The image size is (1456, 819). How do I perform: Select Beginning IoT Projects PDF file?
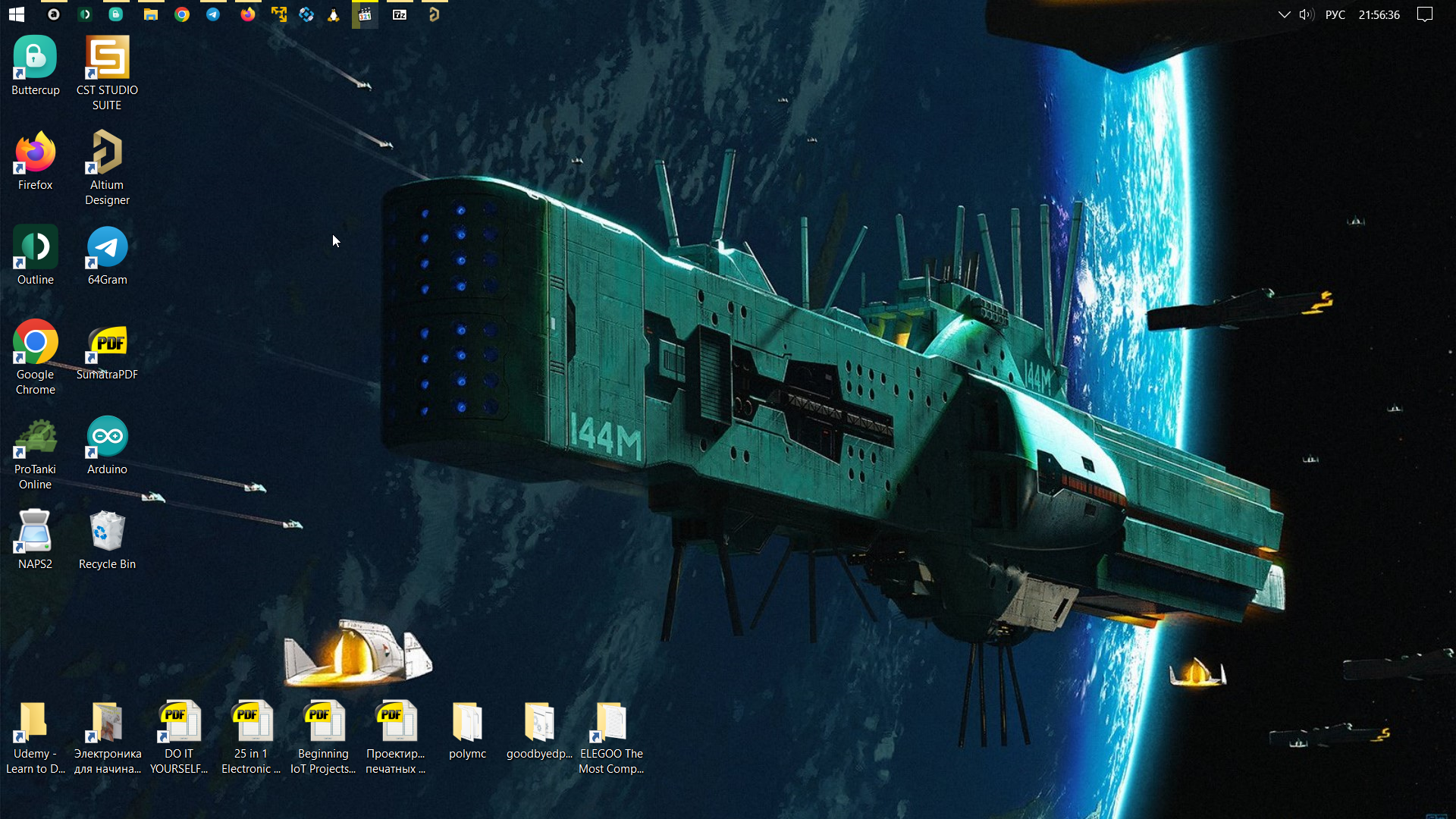click(x=323, y=737)
